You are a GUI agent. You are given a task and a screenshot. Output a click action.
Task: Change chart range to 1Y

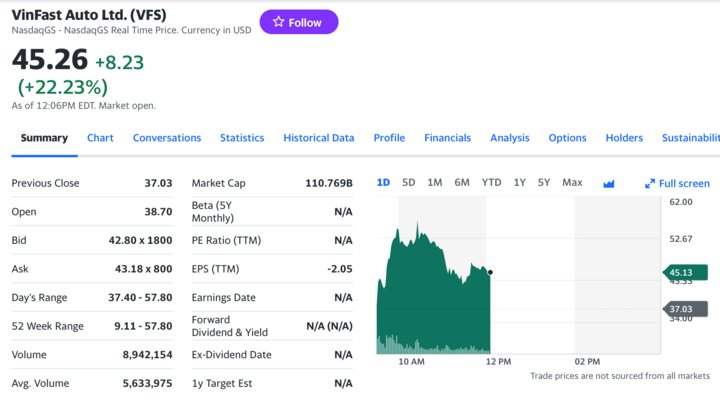519,183
